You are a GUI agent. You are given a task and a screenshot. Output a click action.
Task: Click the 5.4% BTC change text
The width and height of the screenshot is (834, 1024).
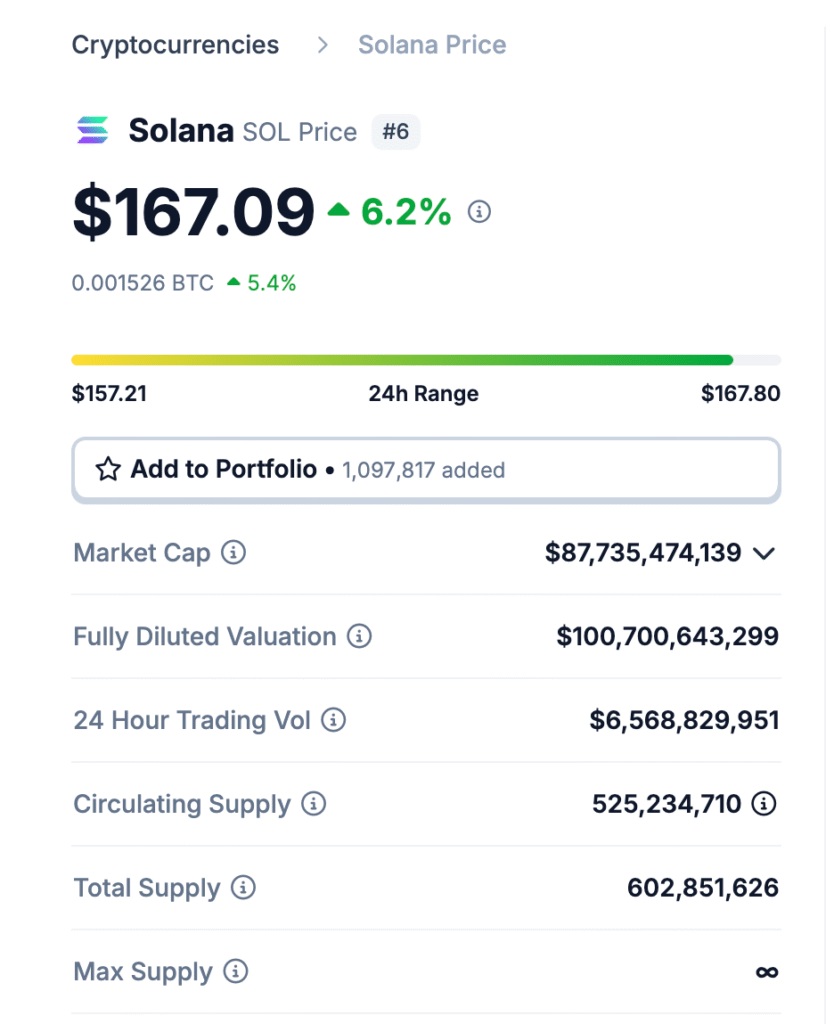pos(272,283)
